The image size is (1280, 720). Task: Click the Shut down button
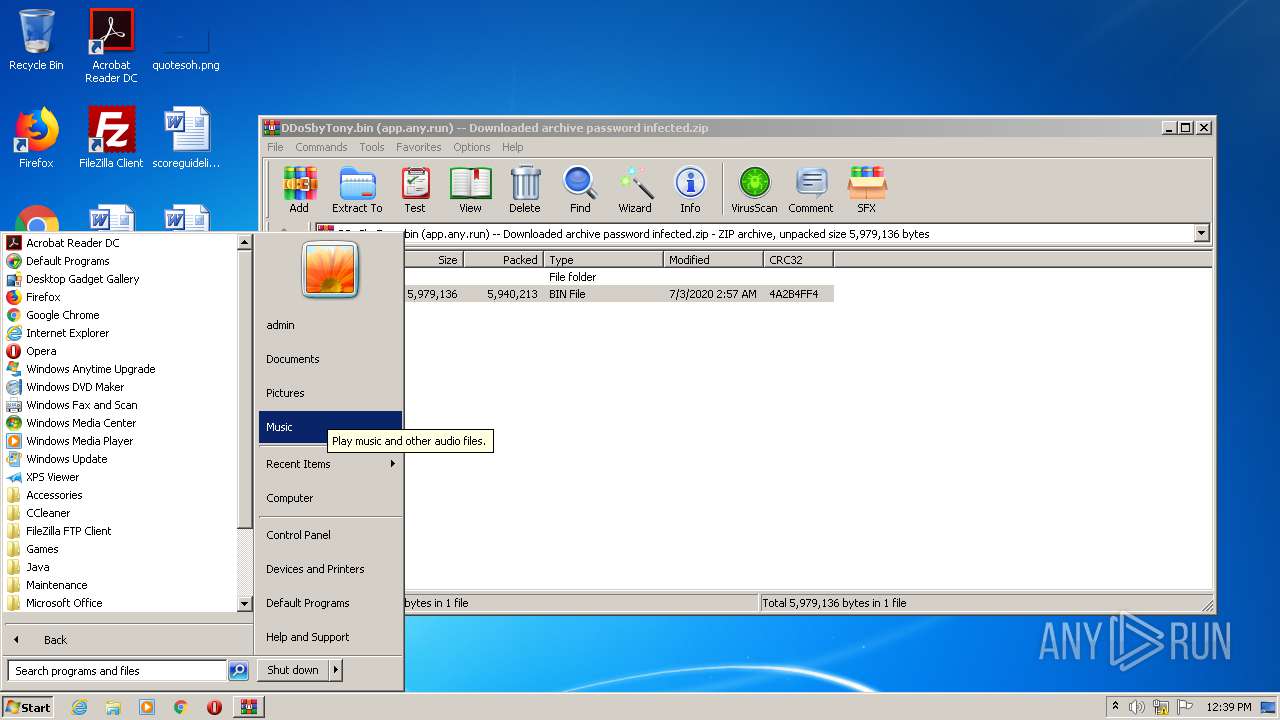click(293, 670)
